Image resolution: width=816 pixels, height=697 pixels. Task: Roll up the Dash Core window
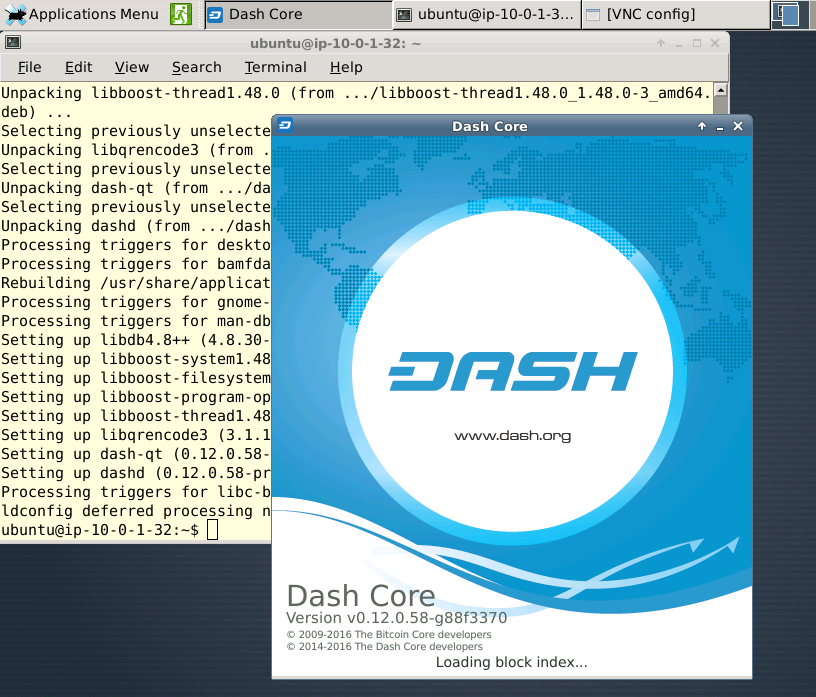point(702,126)
